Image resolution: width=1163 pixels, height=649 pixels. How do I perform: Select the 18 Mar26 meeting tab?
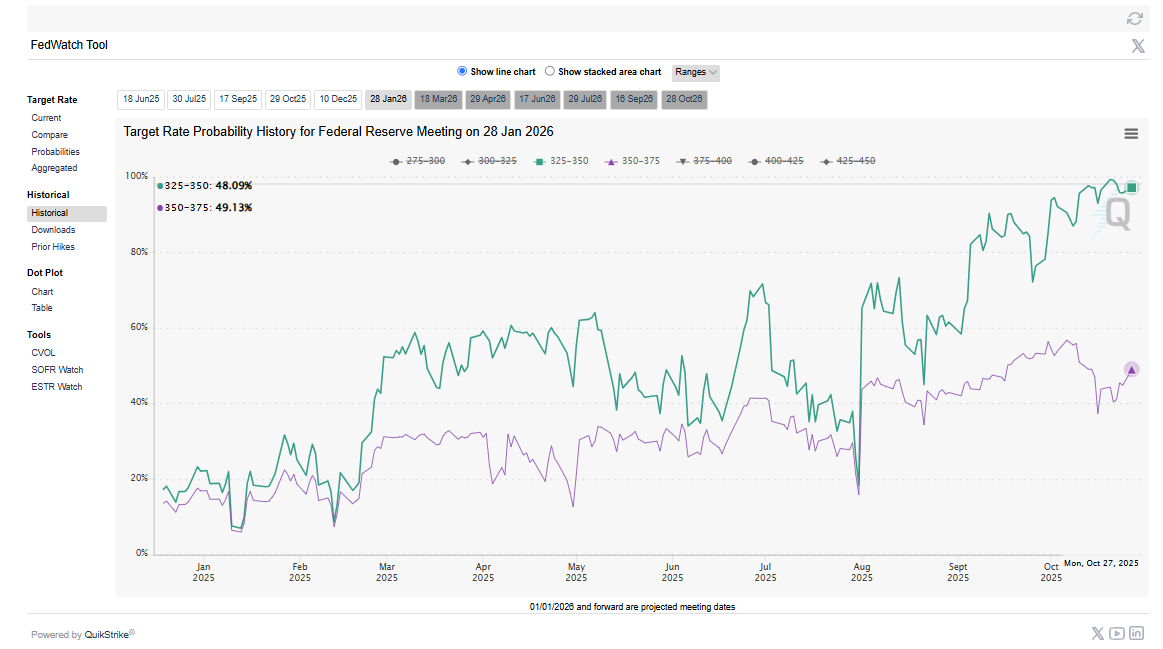(x=437, y=99)
